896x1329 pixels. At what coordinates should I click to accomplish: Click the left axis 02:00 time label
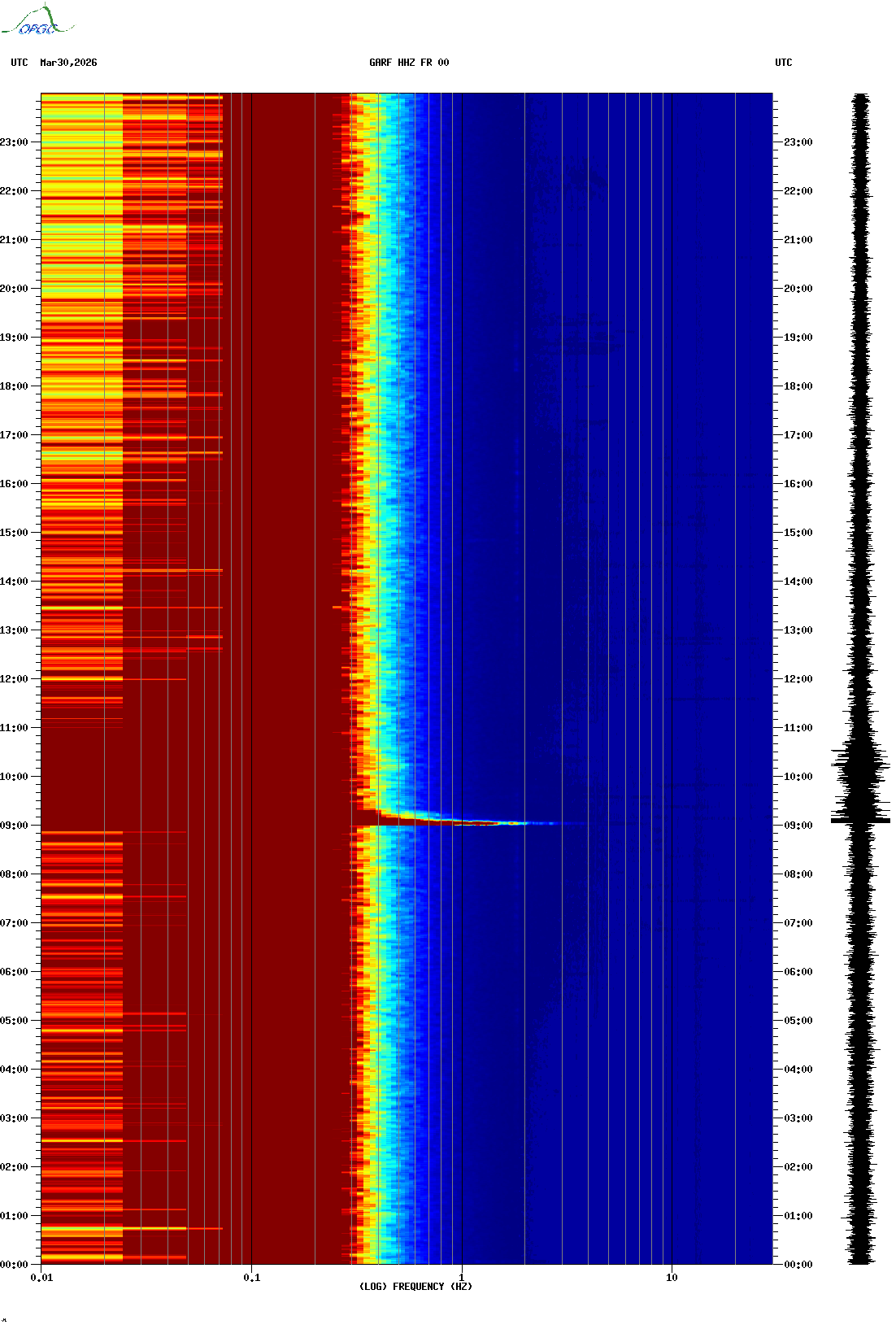click(x=14, y=1167)
